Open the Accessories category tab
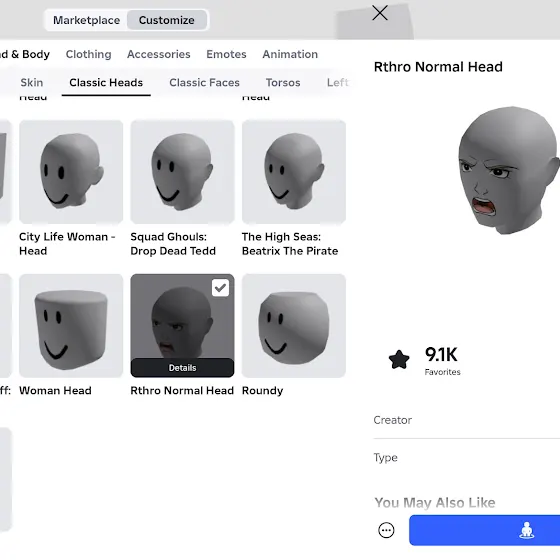 pos(159,54)
